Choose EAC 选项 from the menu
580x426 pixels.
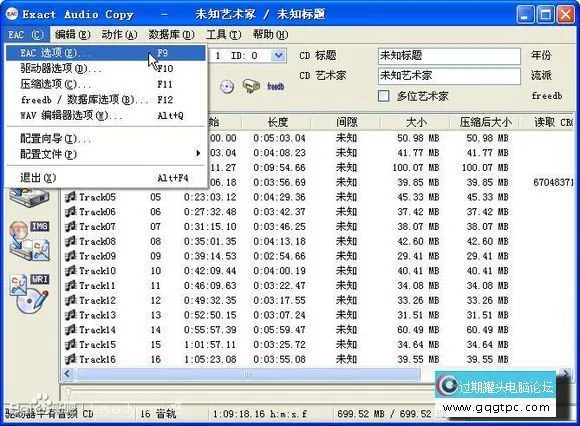pyautogui.click(x=105, y=53)
